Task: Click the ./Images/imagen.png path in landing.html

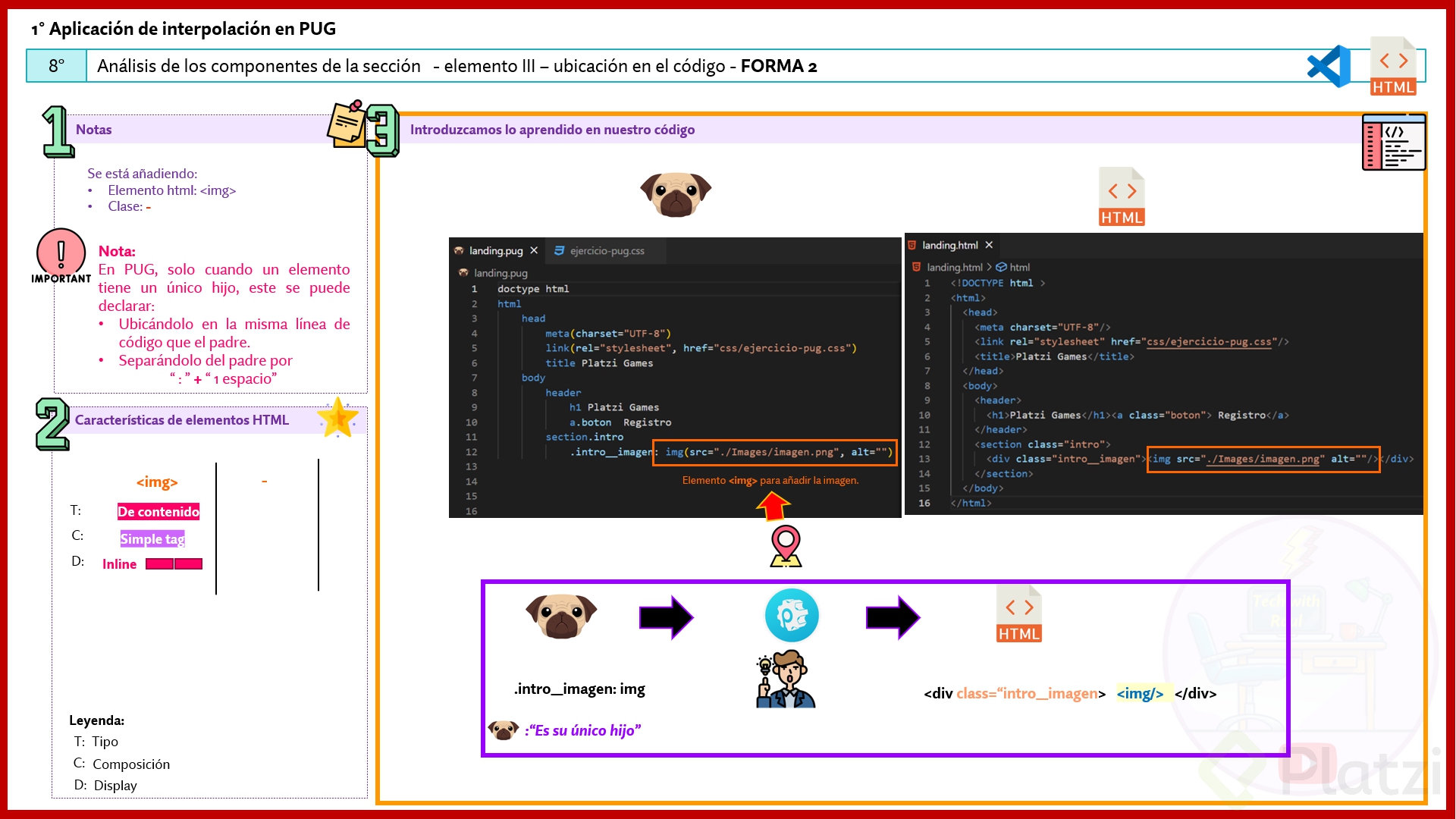Action: coord(1263,459)
